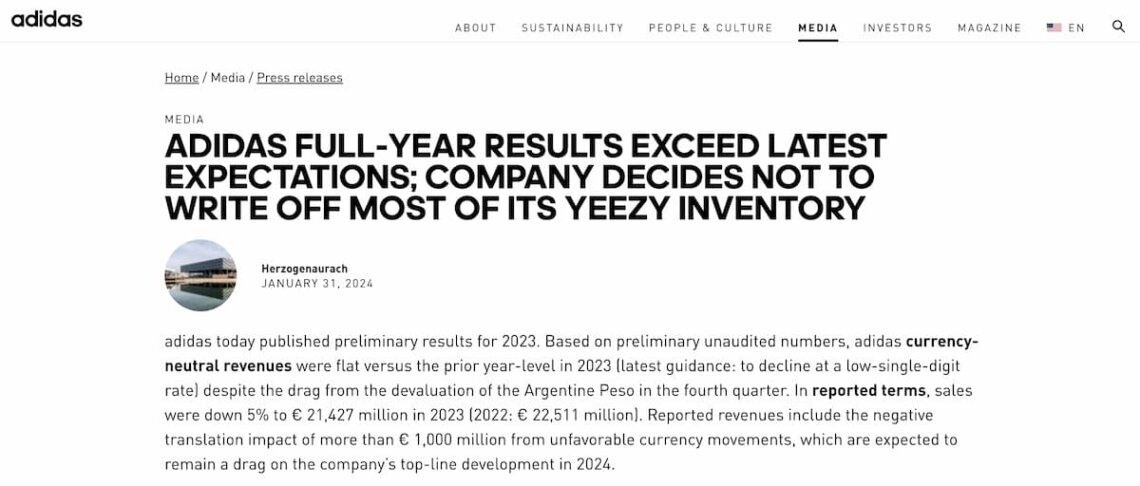Viewport: 1140px width, 486px height.
Task: Click the Home breadcrumb link
Action: (x=182, y=78)
